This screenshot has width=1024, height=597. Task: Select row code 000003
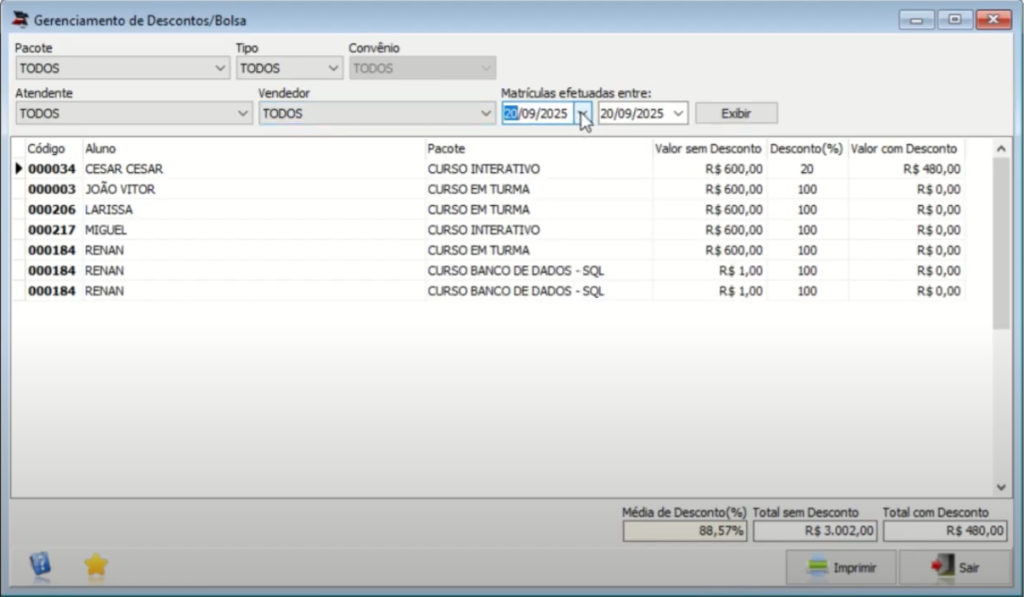click(x=52, y=189)
